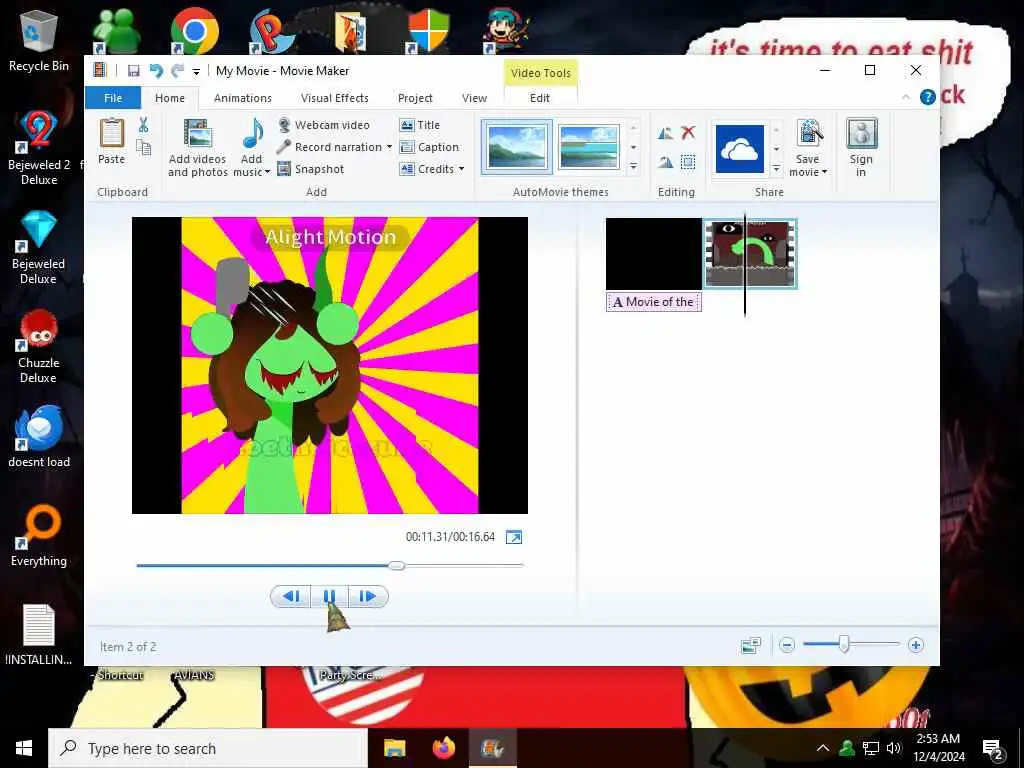Expand the Record narration dropdown arrow
Image resolution: width=1024 pixels, height=768 pixels.
pyautogui.click(x=389, y=147)
